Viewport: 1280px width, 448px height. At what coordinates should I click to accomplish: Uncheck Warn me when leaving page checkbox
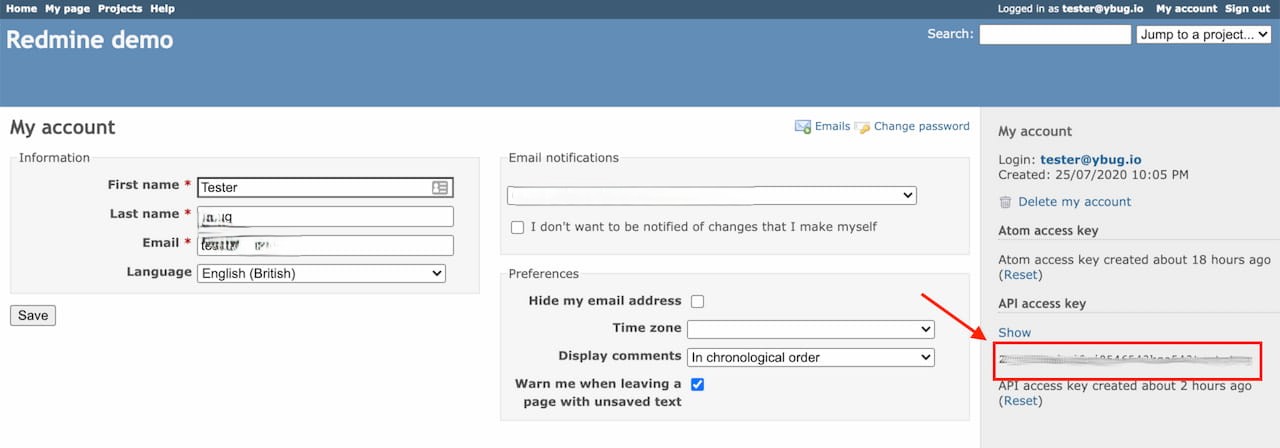pyautogui.click(x=697, y=384)
